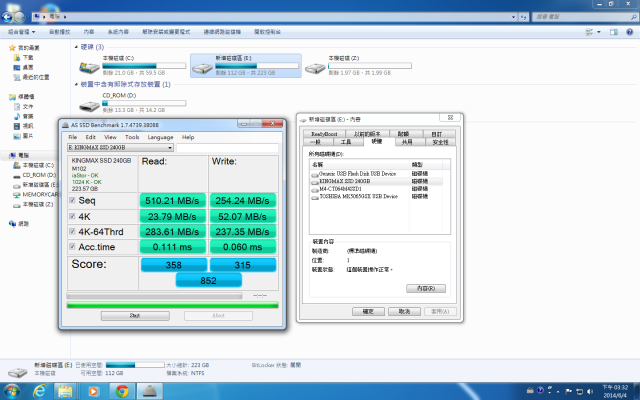640x400 pixels.
Task: Toggle the 4K test checkbox
Action: coord(72,216)
